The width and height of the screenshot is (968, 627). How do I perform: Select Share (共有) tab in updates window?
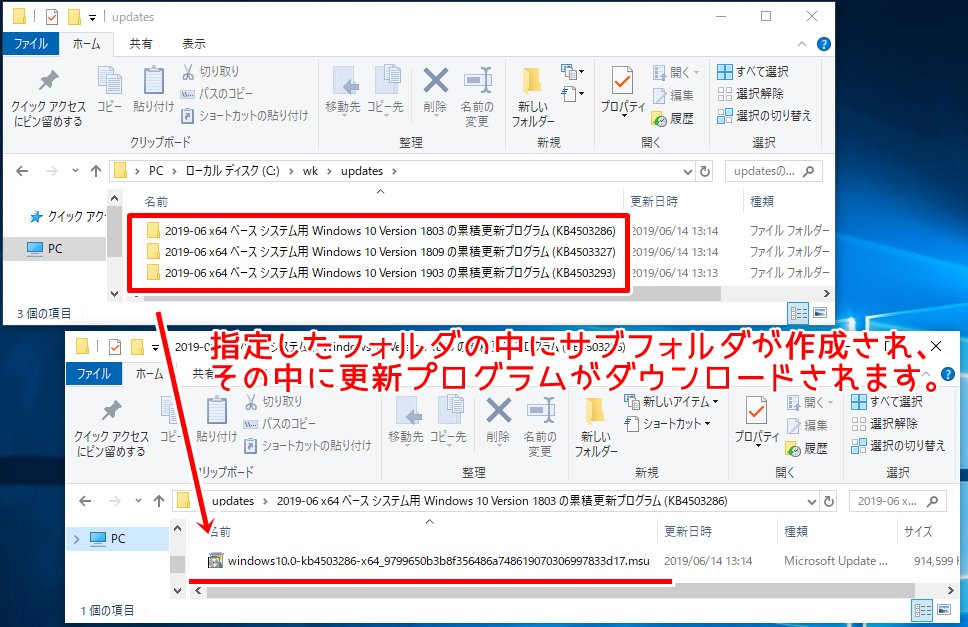(x=141, y=44)
